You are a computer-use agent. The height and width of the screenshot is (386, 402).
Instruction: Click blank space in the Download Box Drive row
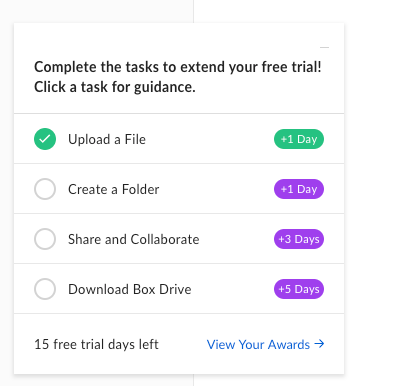(x=233, y=289)
